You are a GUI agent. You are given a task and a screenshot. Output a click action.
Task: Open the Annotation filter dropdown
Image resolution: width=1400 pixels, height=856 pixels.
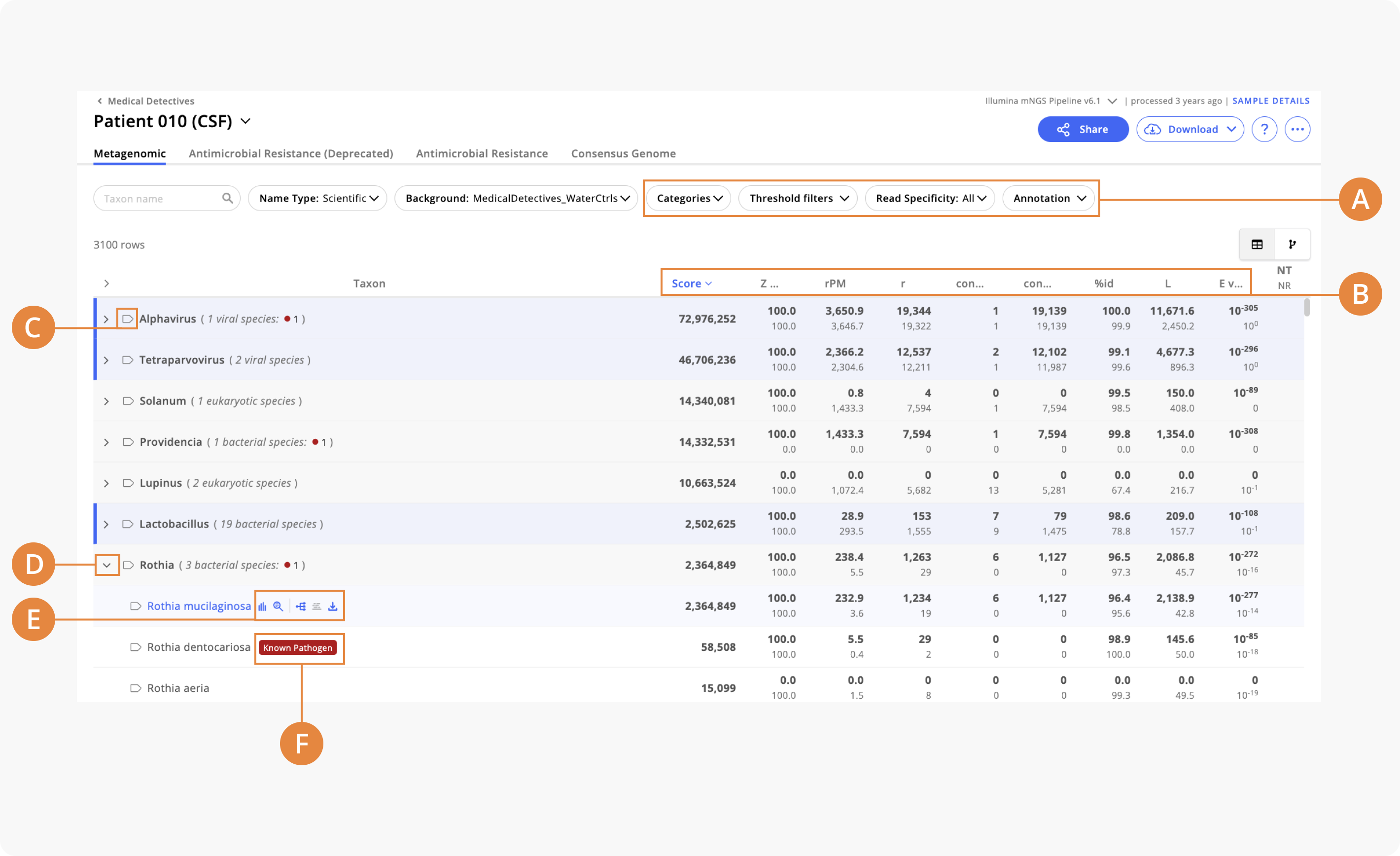(x=1049, y=198)
